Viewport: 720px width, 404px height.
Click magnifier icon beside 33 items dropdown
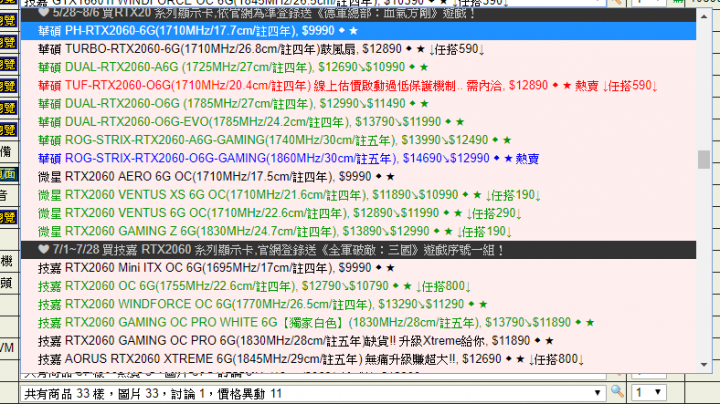point(617,392)
